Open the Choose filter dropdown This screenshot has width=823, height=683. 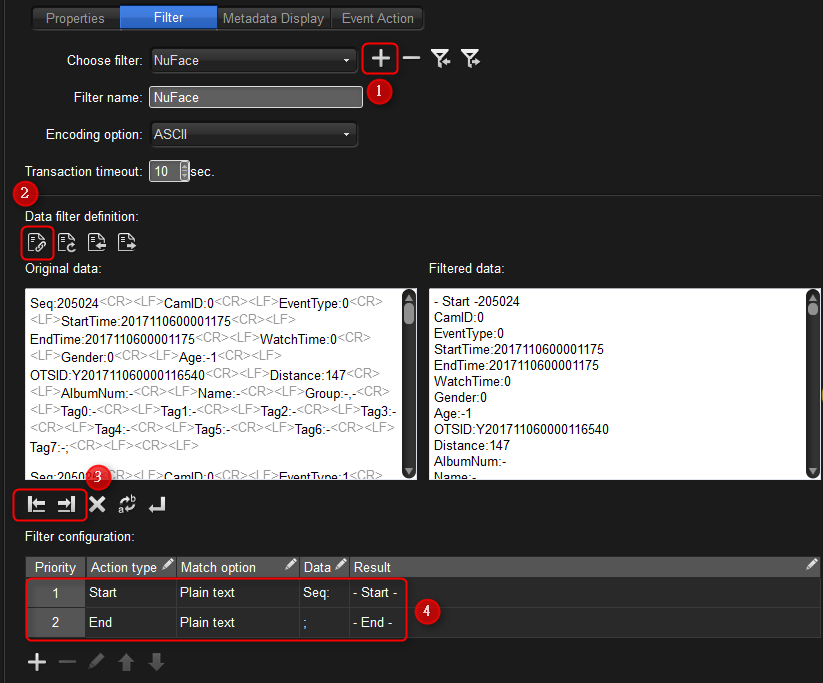(x=253, y=60)
